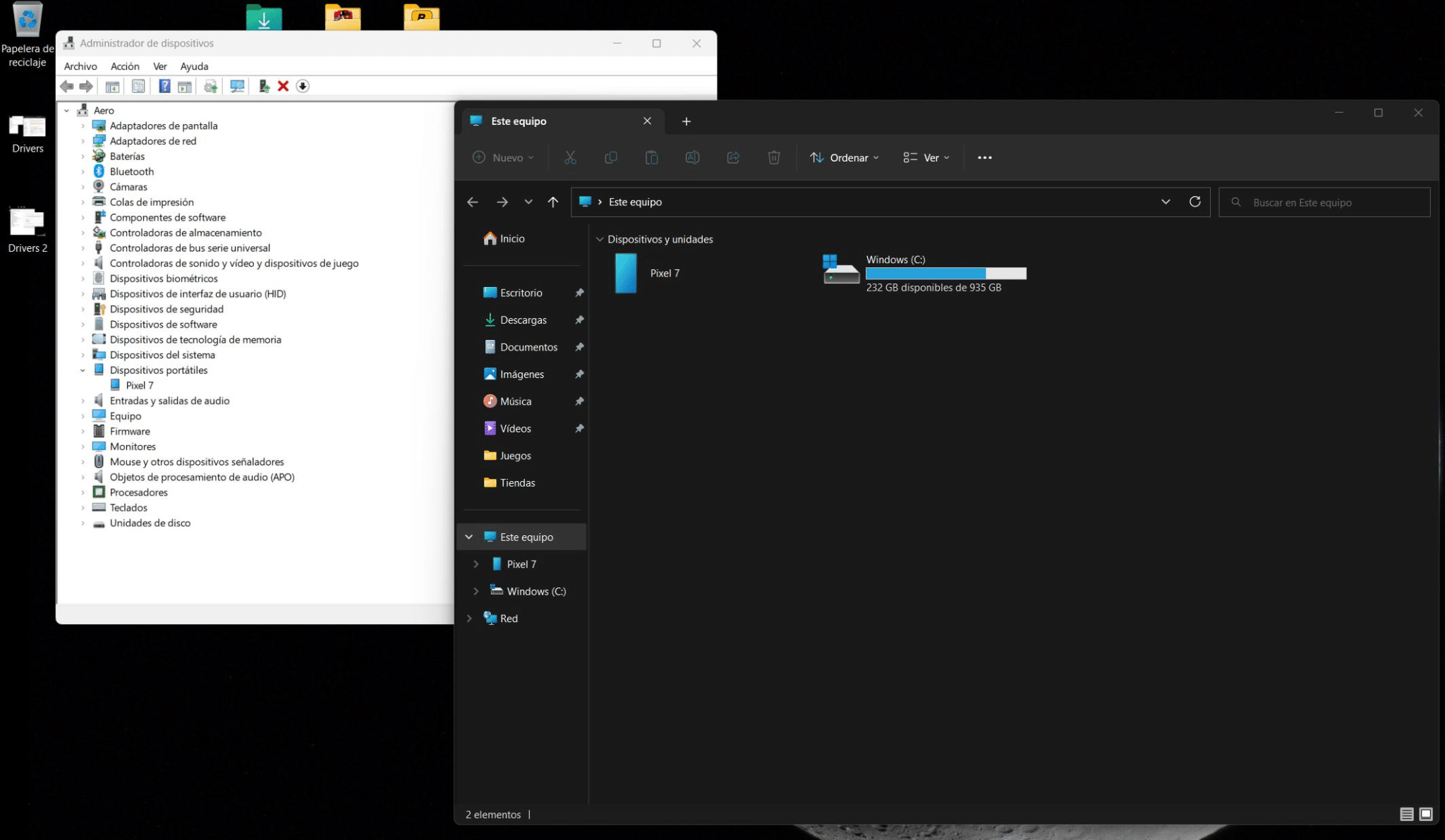Screen dimensions: 1445x840
Task: Click the pin icon next to Escritorio
Action: 579,293
